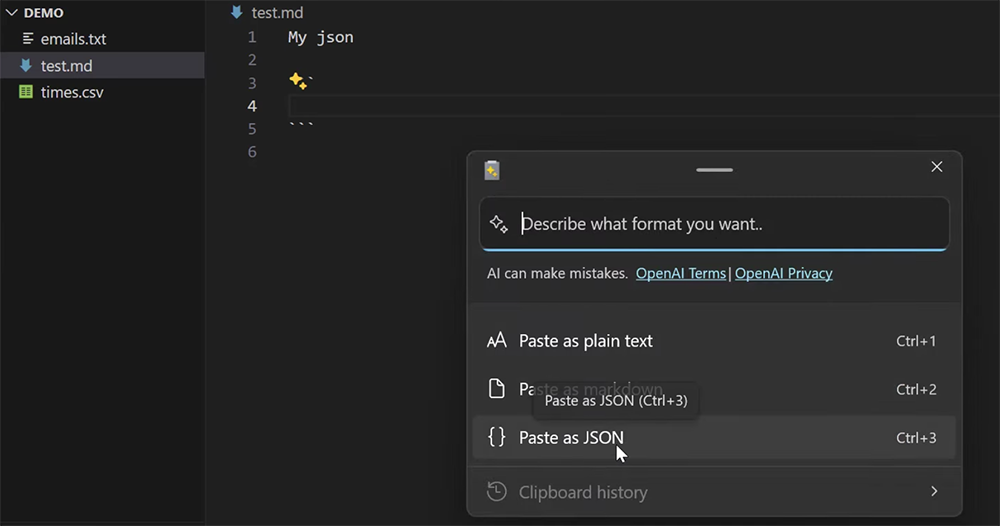Collapse the DEMO folder chevron

11,13
